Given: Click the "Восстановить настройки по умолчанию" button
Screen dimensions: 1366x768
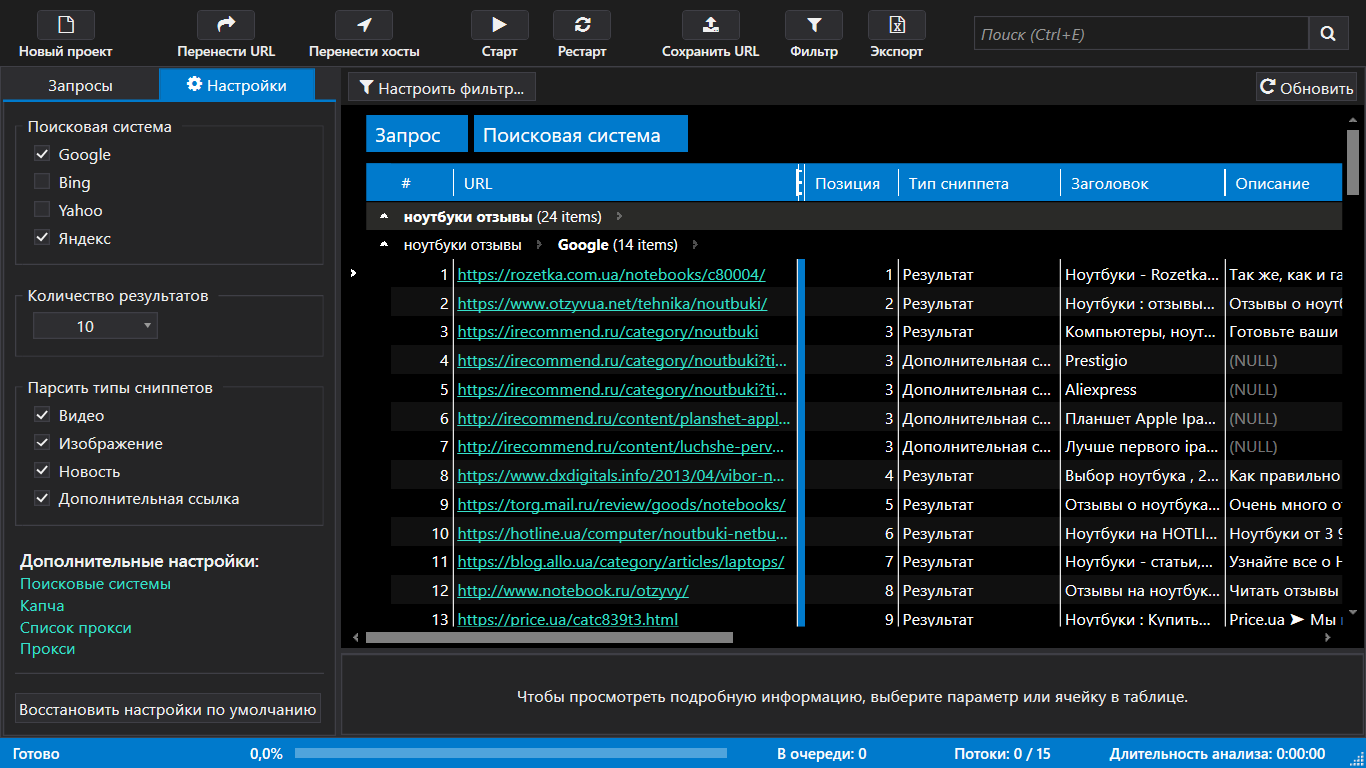Looking at the screenshot, I should pos(168,710).
